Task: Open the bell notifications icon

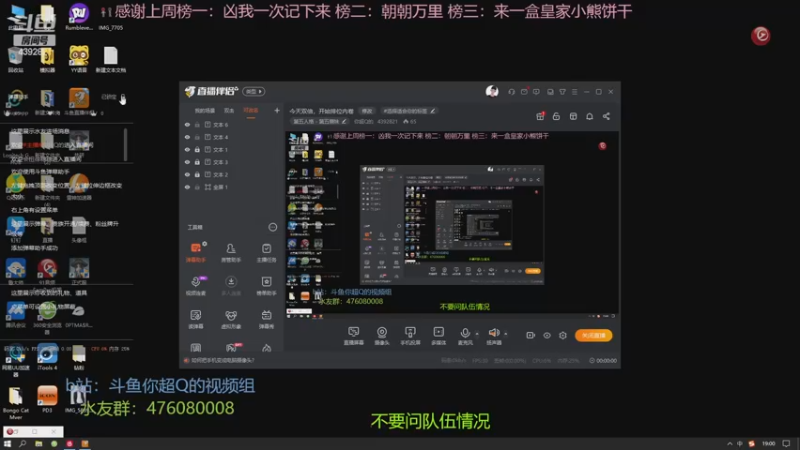Action: point(589,116)
